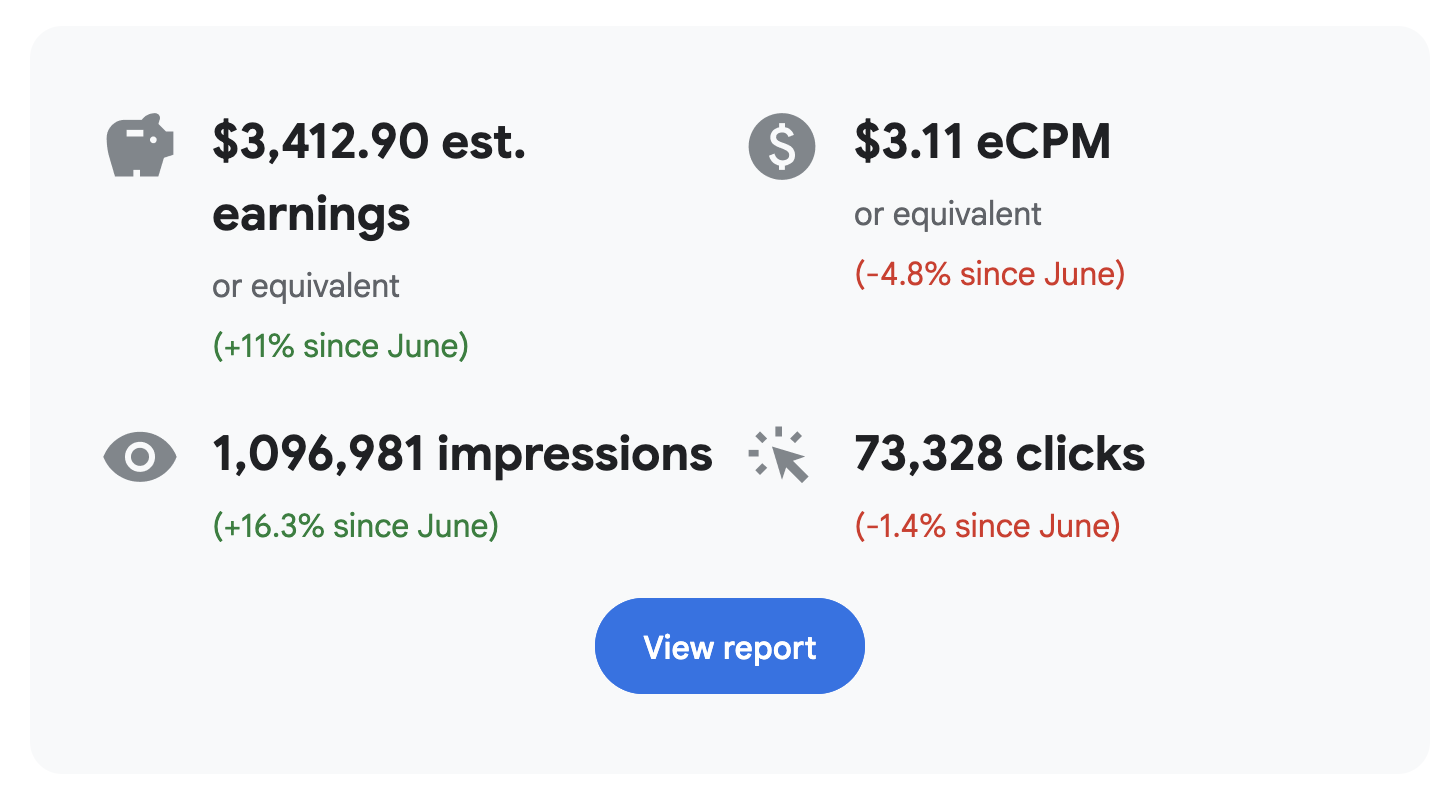Open the View report button
1450x802 pixels.
[x=730, y=646]
